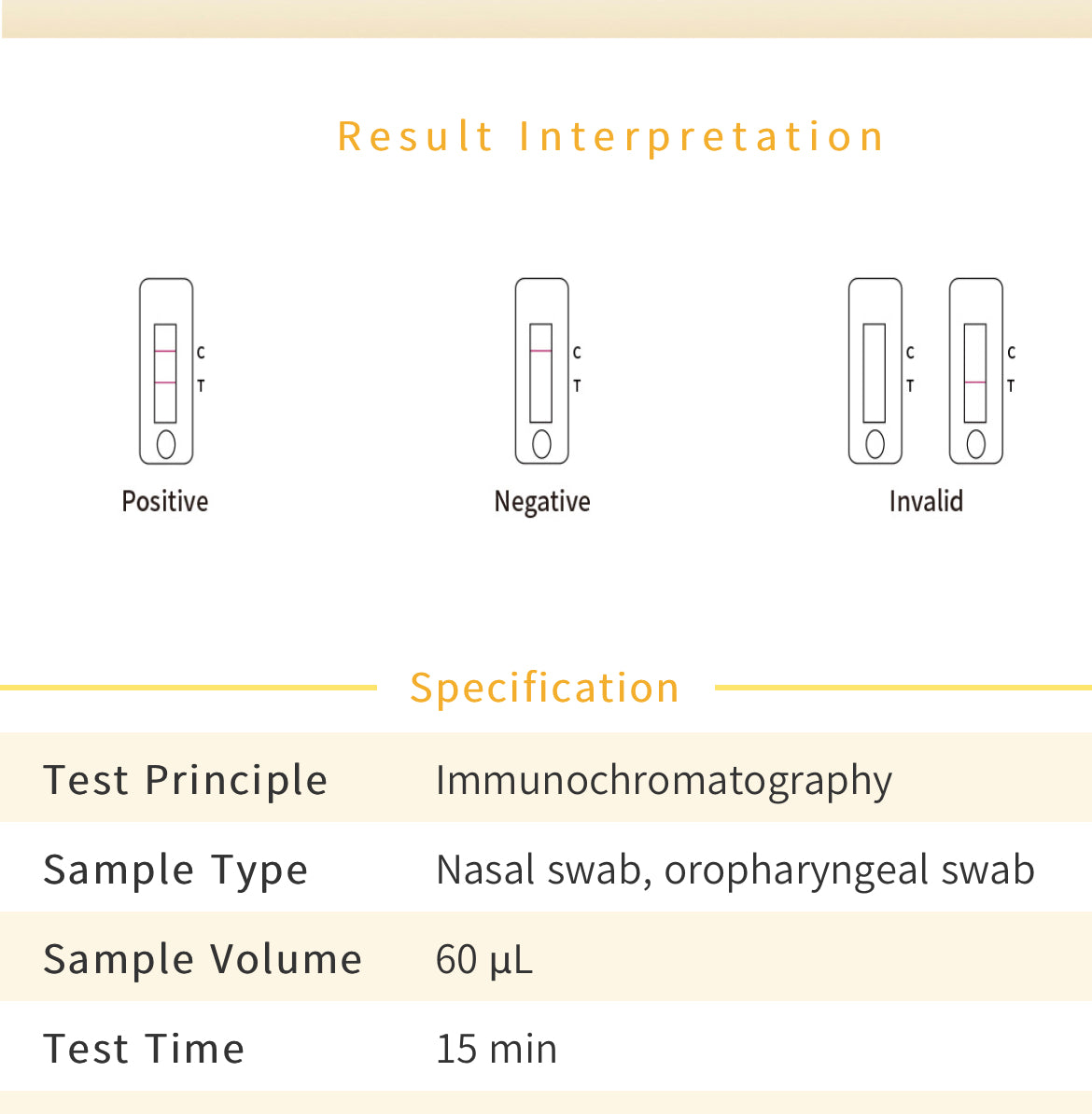Click "Nasal swab, oropharyngeal swab" text
Screen dimensions: 1092x1114
(735, 870)
